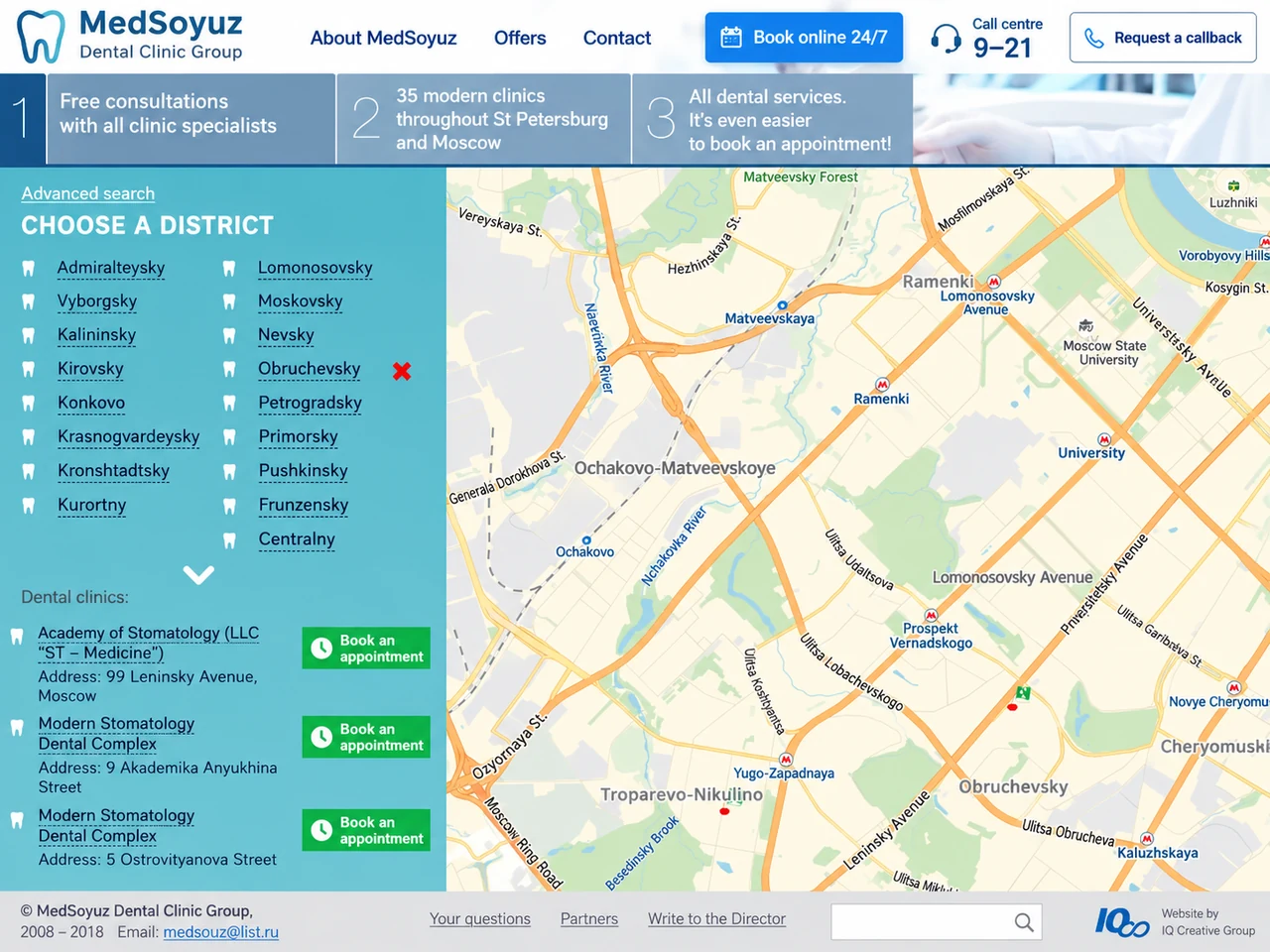Select the Obruchevsky district
The image size is (1270, 952).
click(x=310, y=369)
